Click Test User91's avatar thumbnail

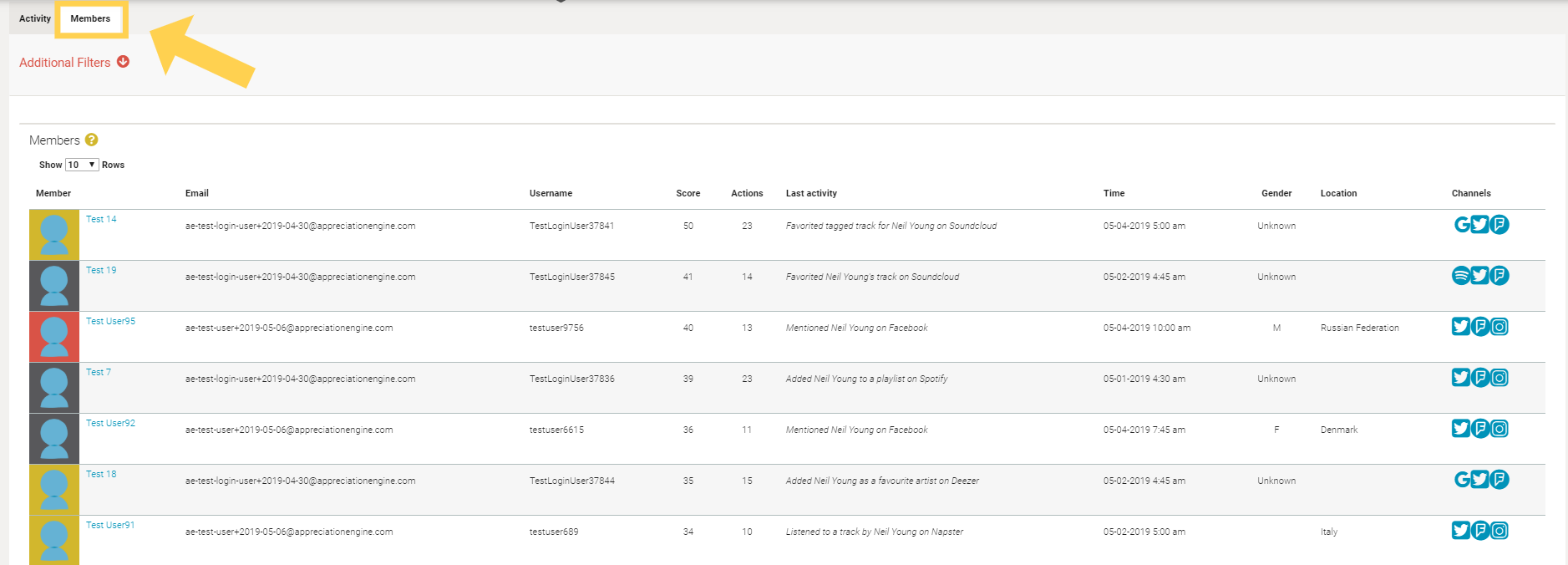pos(54,540)
